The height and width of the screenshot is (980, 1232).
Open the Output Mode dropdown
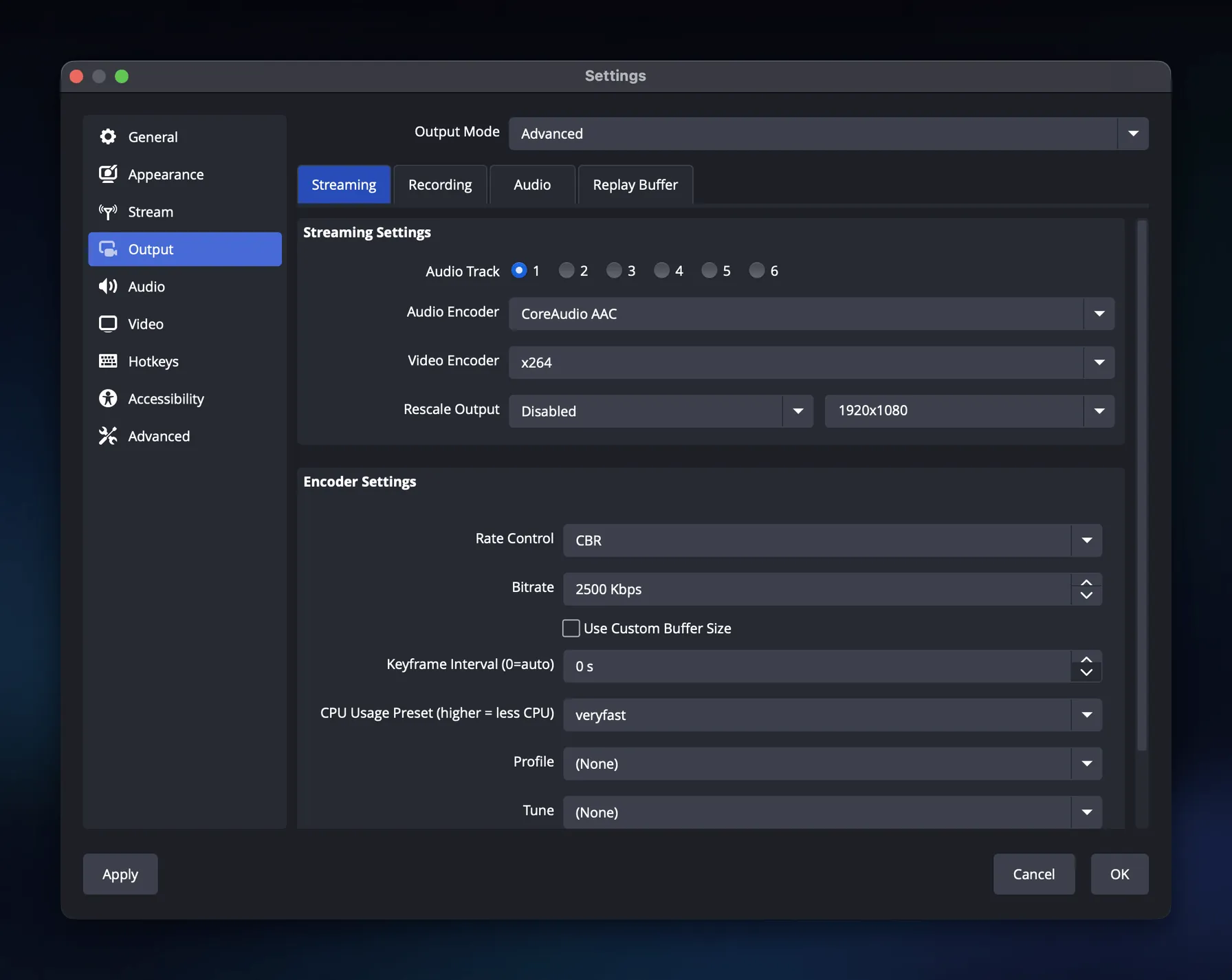(x=828, y=133)
